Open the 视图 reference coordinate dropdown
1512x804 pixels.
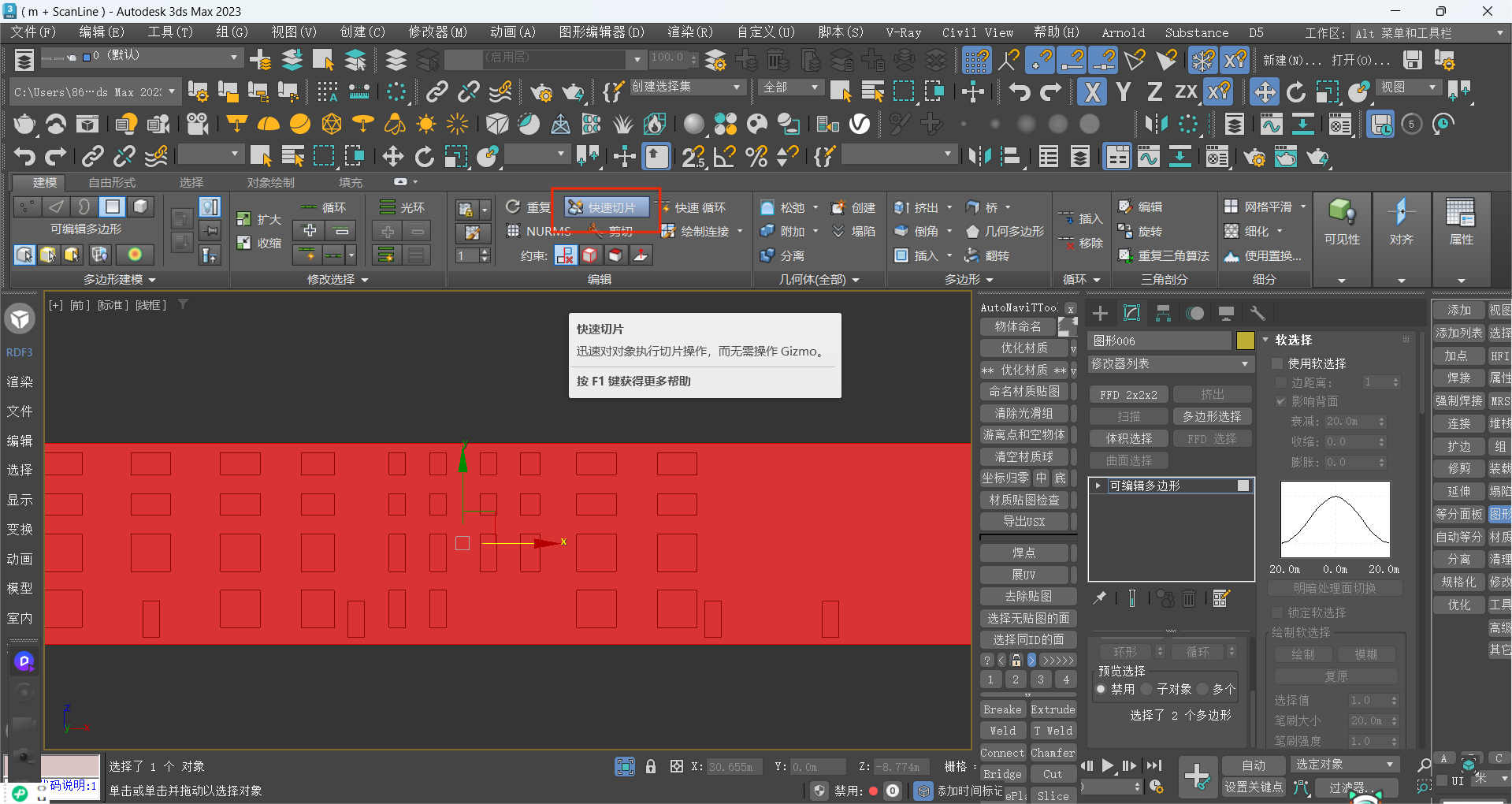pos(1410,87)
